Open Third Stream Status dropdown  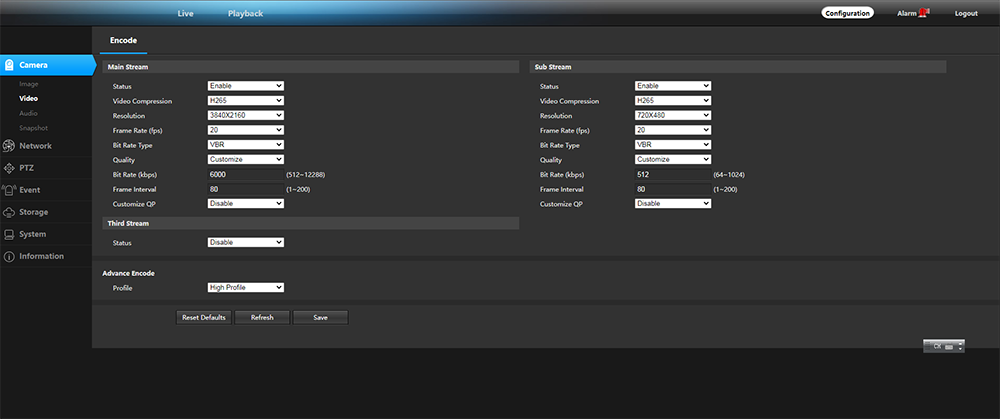(x=246, y=242)
